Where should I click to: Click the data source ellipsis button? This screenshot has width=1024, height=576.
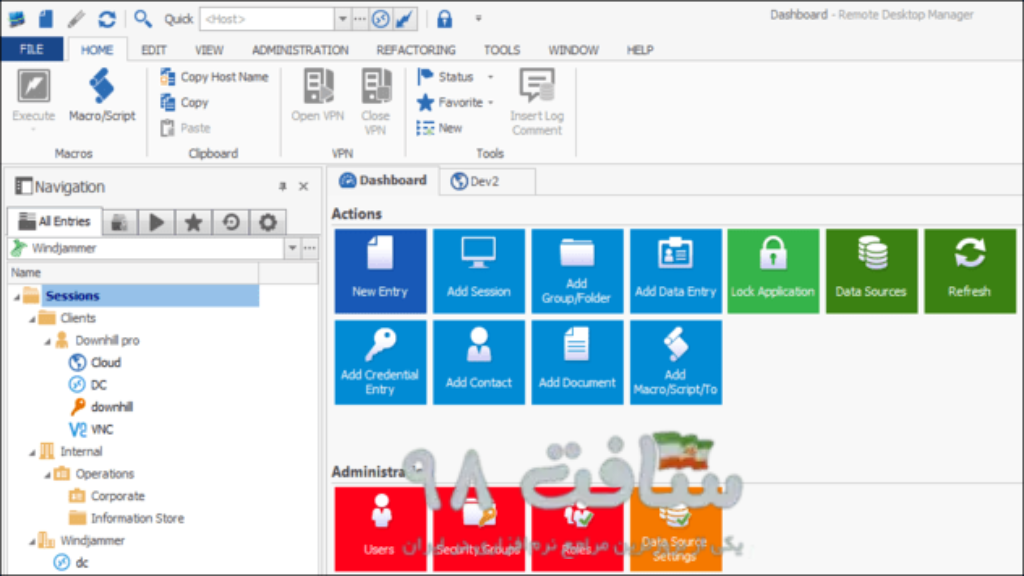pyautogui.click(x=310, y=248)
